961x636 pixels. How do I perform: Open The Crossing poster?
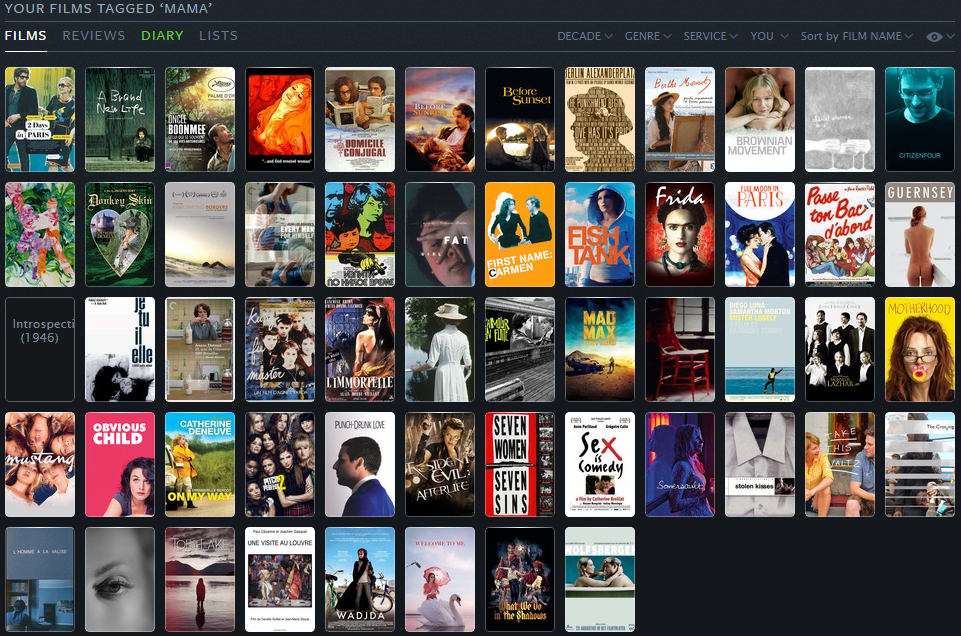[x=920, y=464]
